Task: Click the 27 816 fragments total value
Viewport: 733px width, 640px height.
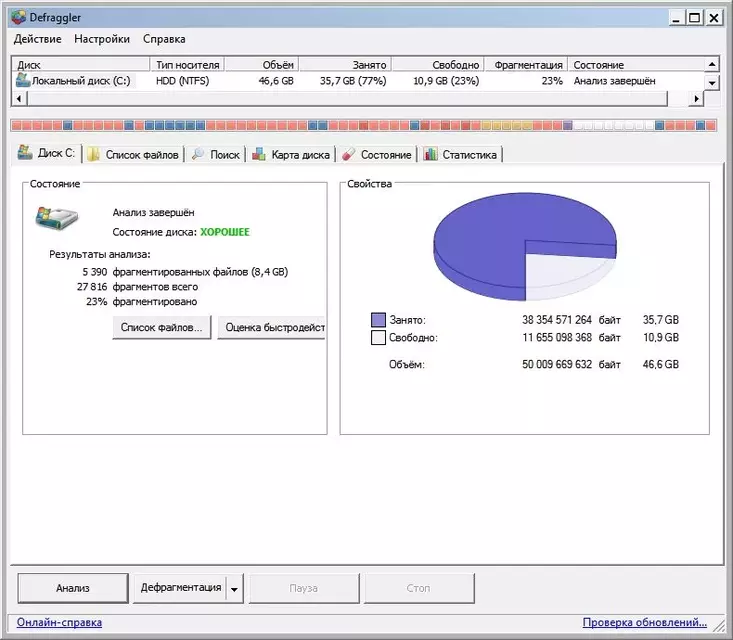Action: [x=92, y=287]
